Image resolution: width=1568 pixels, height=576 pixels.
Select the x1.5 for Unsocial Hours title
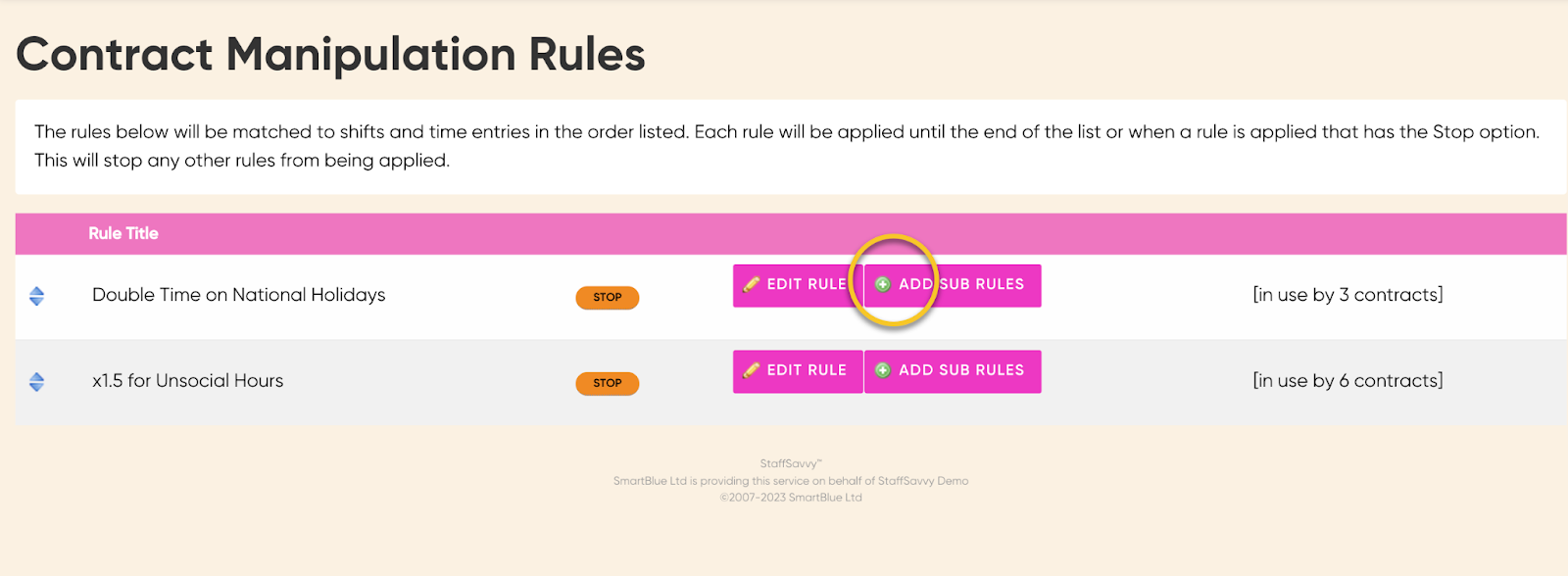pyautogui.click(x=188, y=381)
